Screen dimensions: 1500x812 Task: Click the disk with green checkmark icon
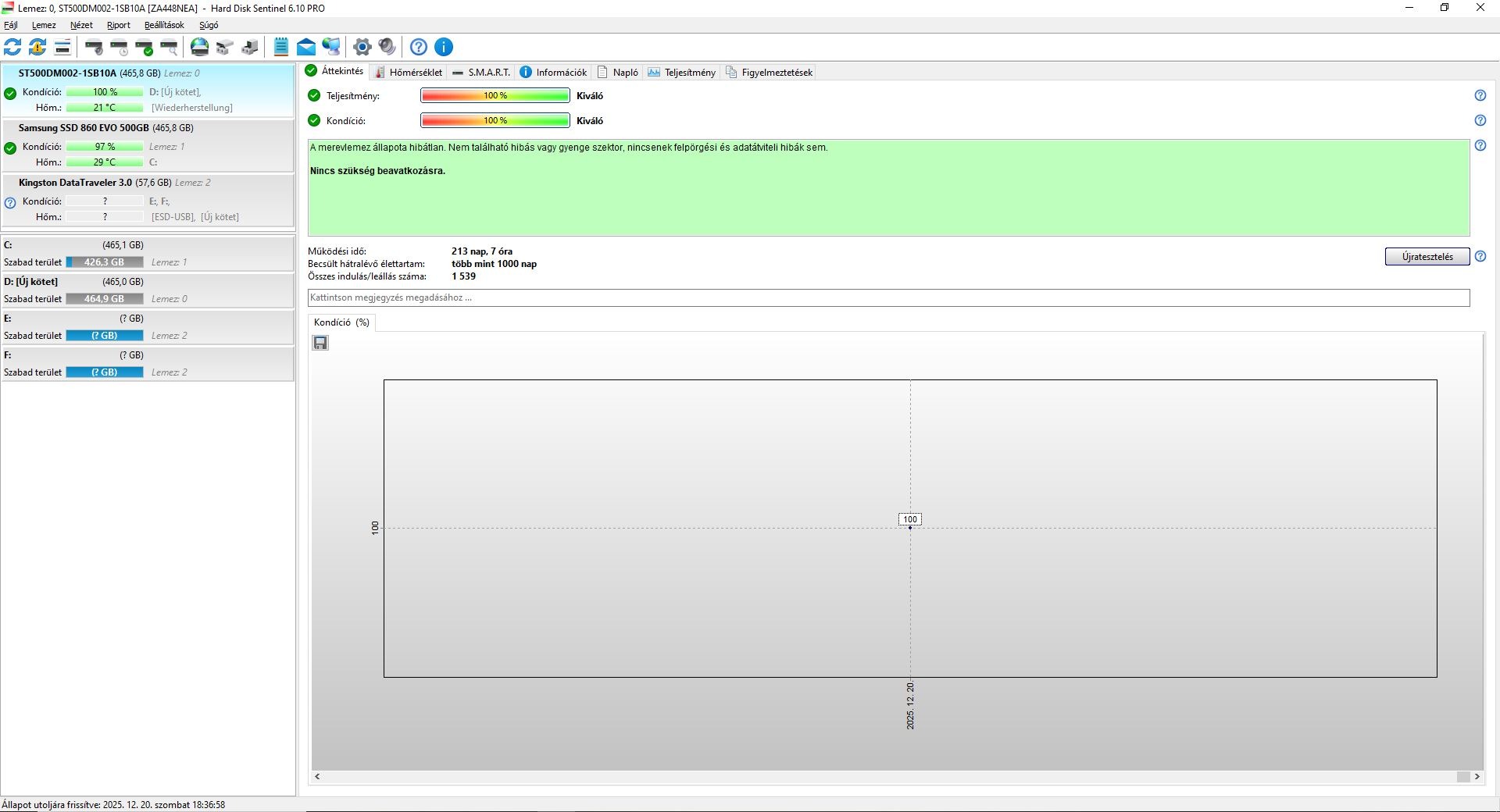145,47
